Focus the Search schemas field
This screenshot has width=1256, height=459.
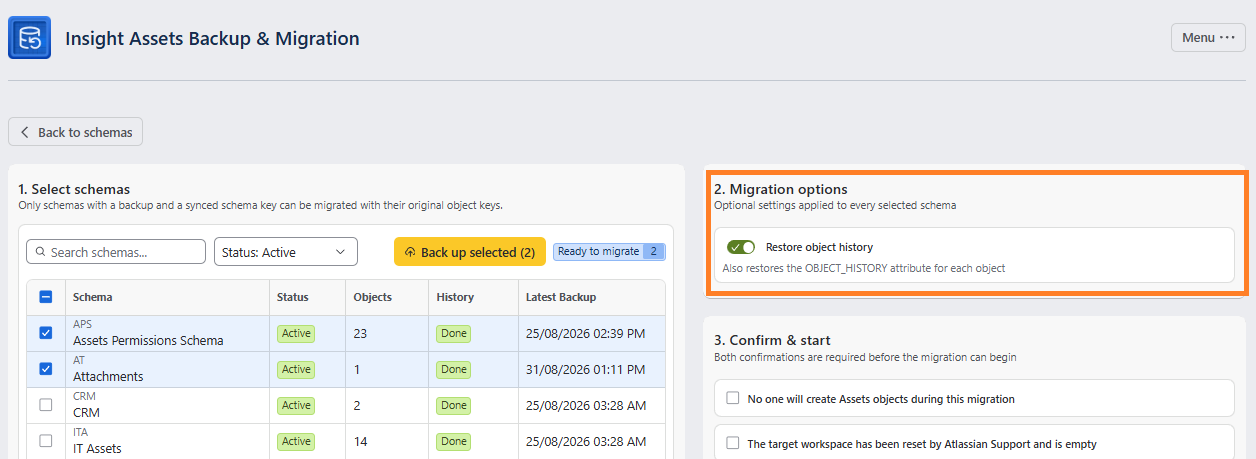(116, 252)
